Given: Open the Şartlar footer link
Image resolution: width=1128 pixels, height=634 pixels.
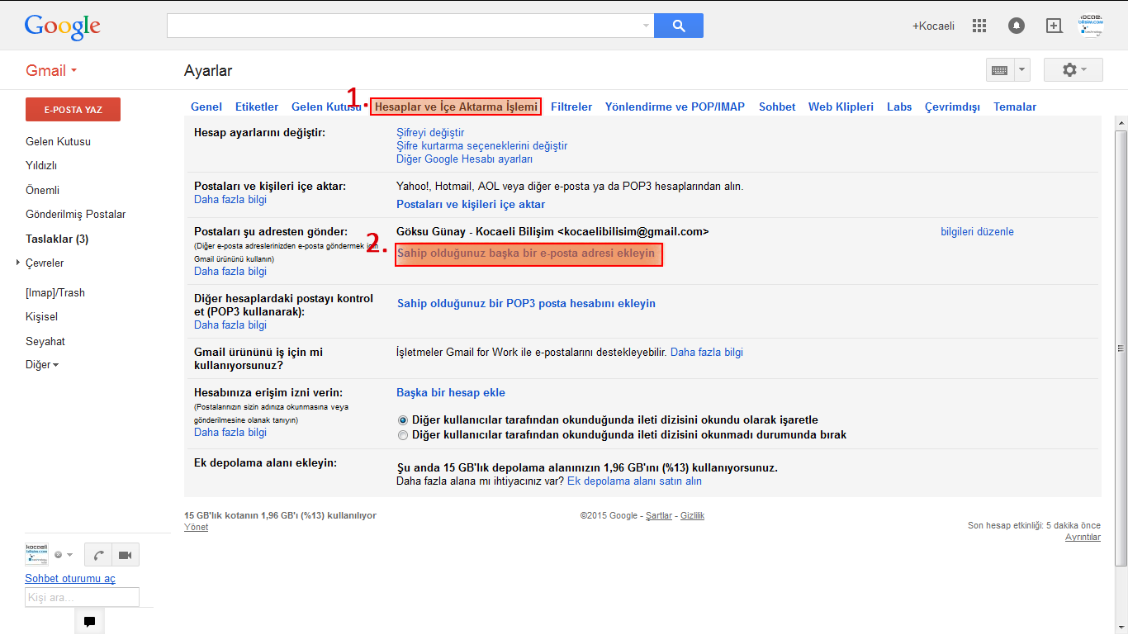Looking at the screenshot, I should (x=658, y=516).
